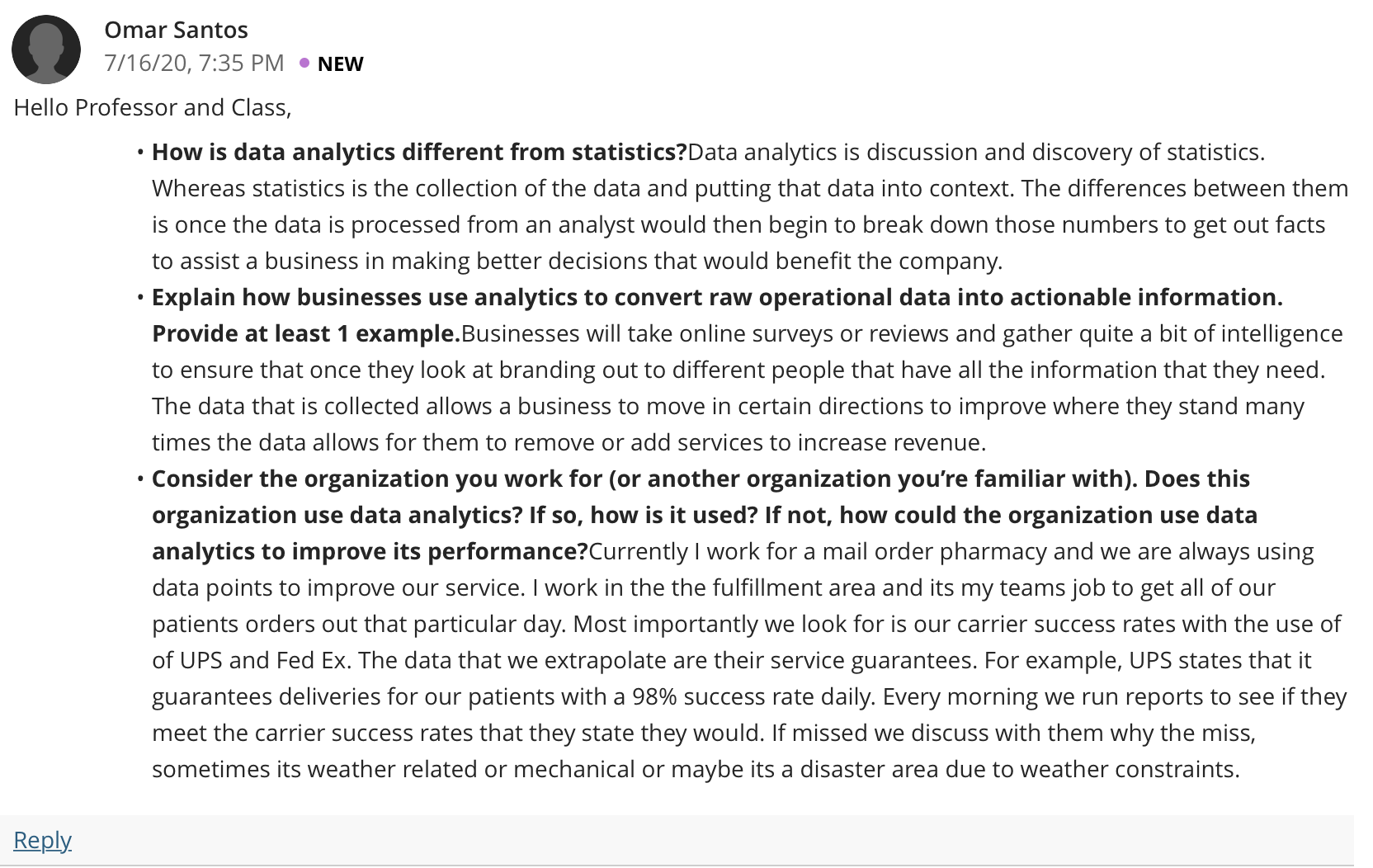Click the heading "How is data analytics different from statistics?"

419,152
